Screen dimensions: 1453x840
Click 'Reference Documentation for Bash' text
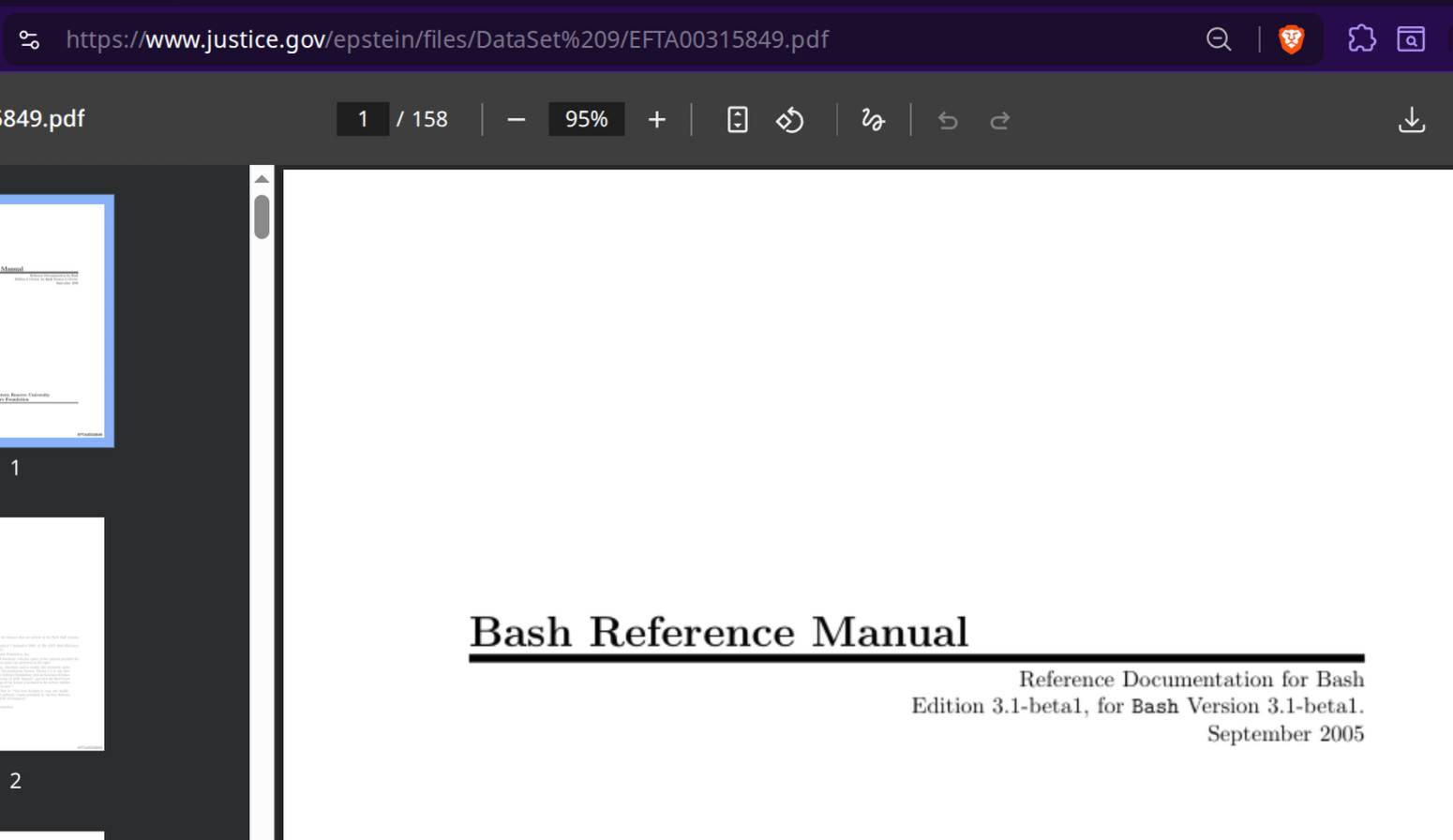(x=1191, y=679)
